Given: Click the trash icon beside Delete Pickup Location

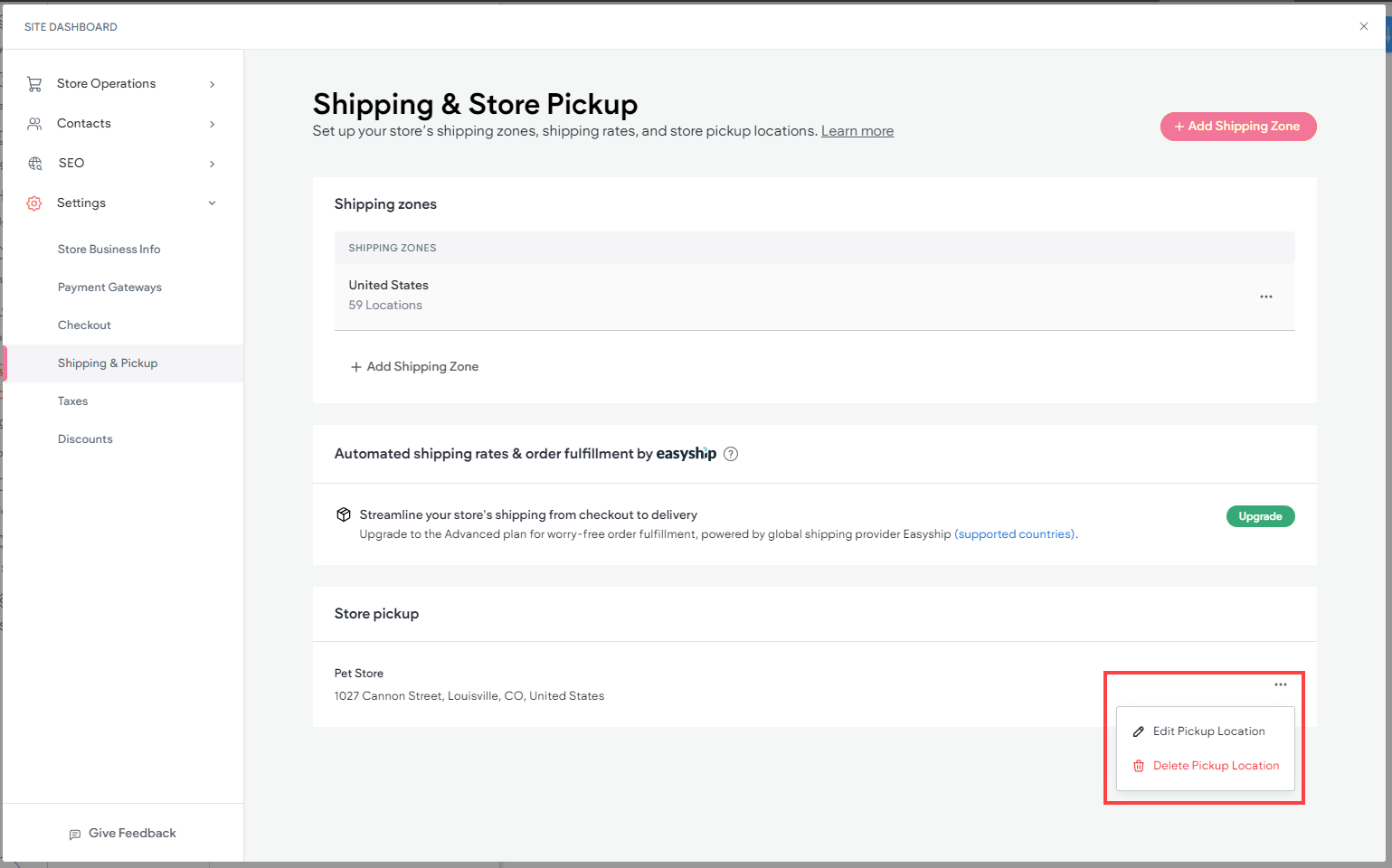Looking at the screenshot, I should click(x=1138, y=765).
